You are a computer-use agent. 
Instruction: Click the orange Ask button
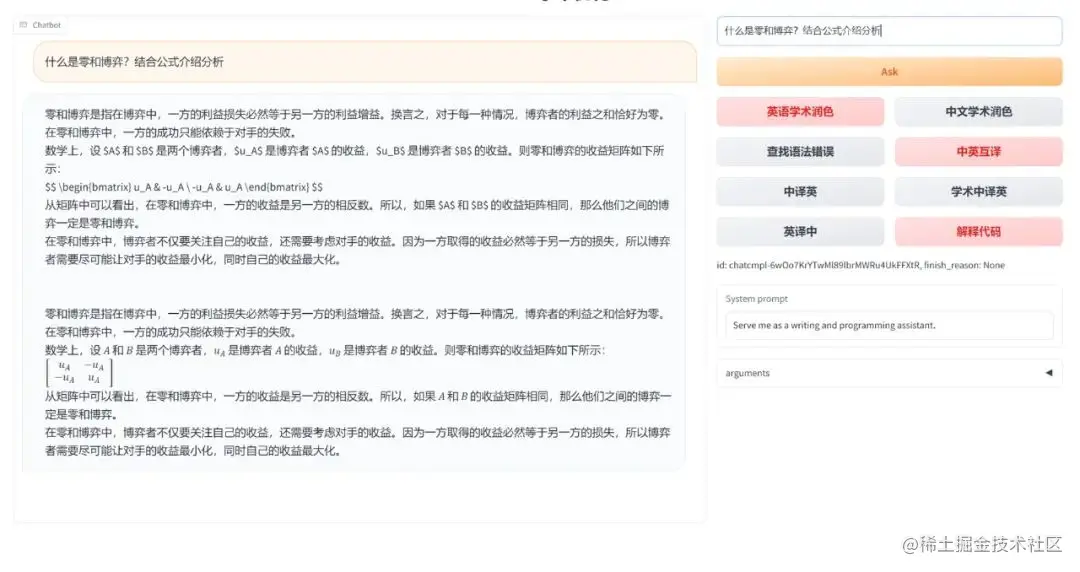coord(889,72)
